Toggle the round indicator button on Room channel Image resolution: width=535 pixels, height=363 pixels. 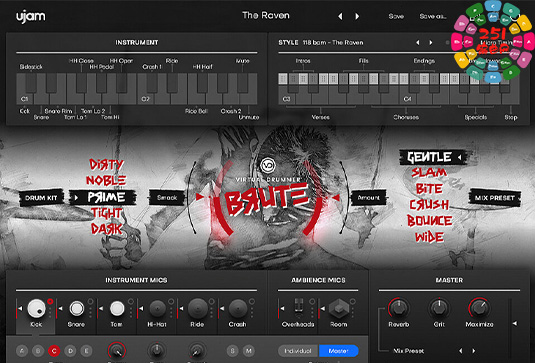352,302
